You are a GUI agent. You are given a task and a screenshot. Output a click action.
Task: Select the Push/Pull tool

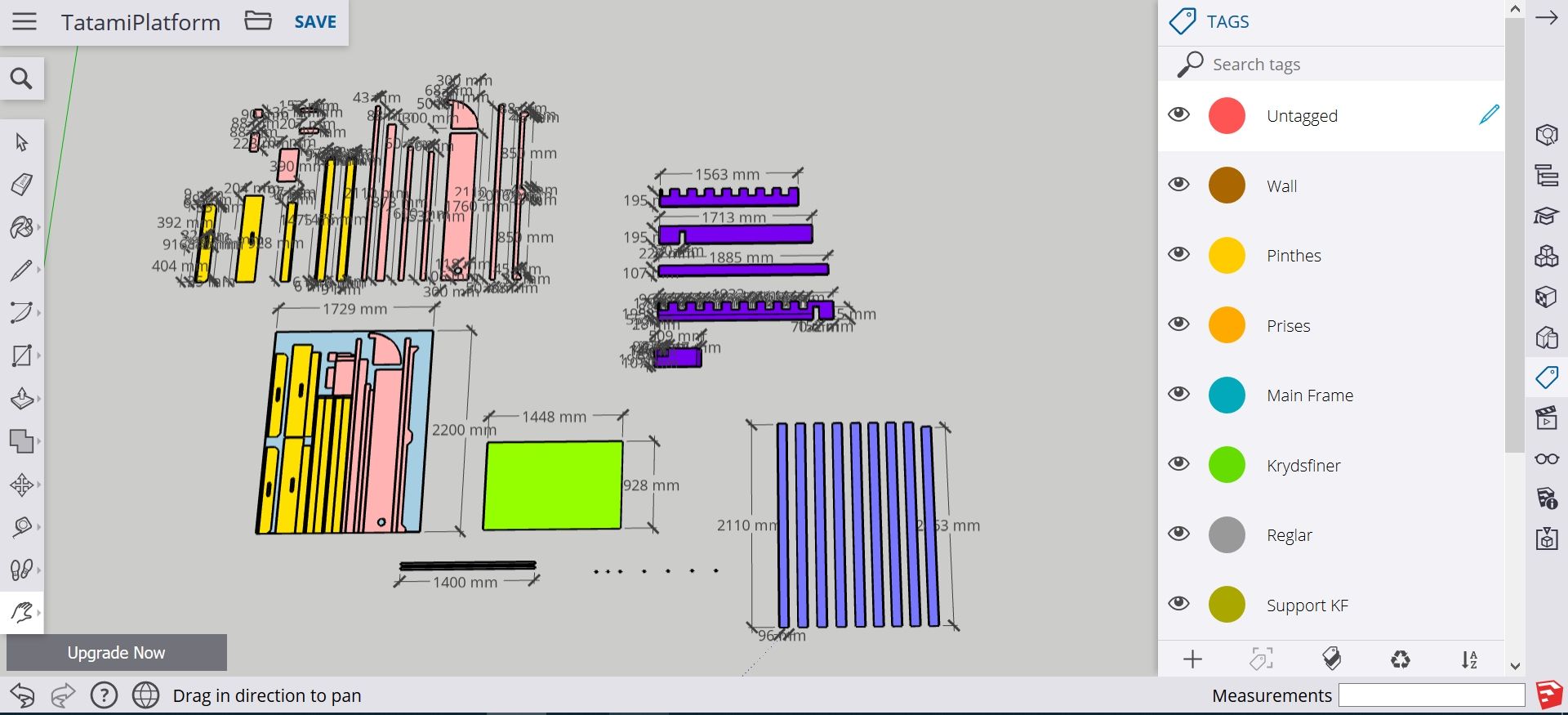point(21,399)
